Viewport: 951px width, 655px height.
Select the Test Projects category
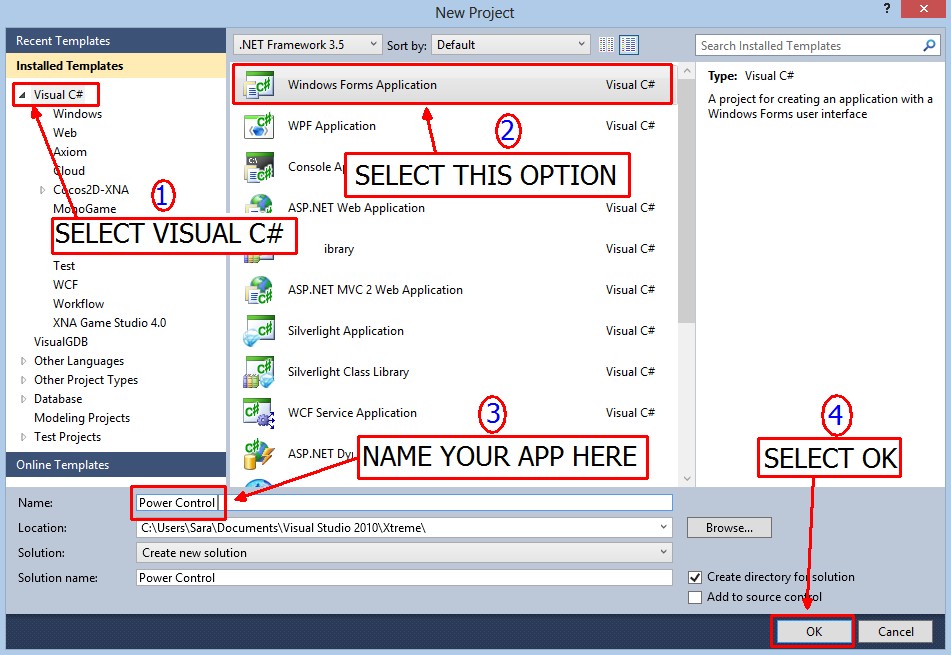(67, 437)
